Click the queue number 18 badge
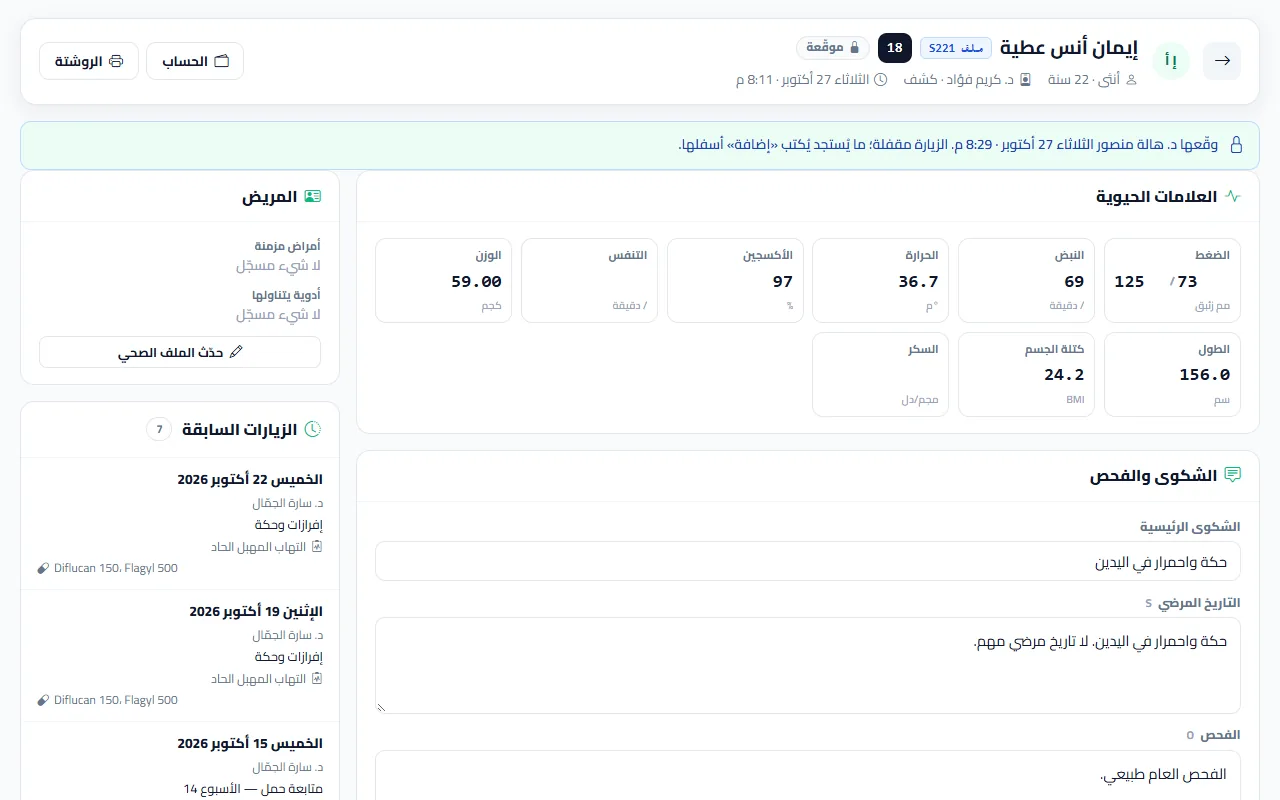 tap(895, 47)
